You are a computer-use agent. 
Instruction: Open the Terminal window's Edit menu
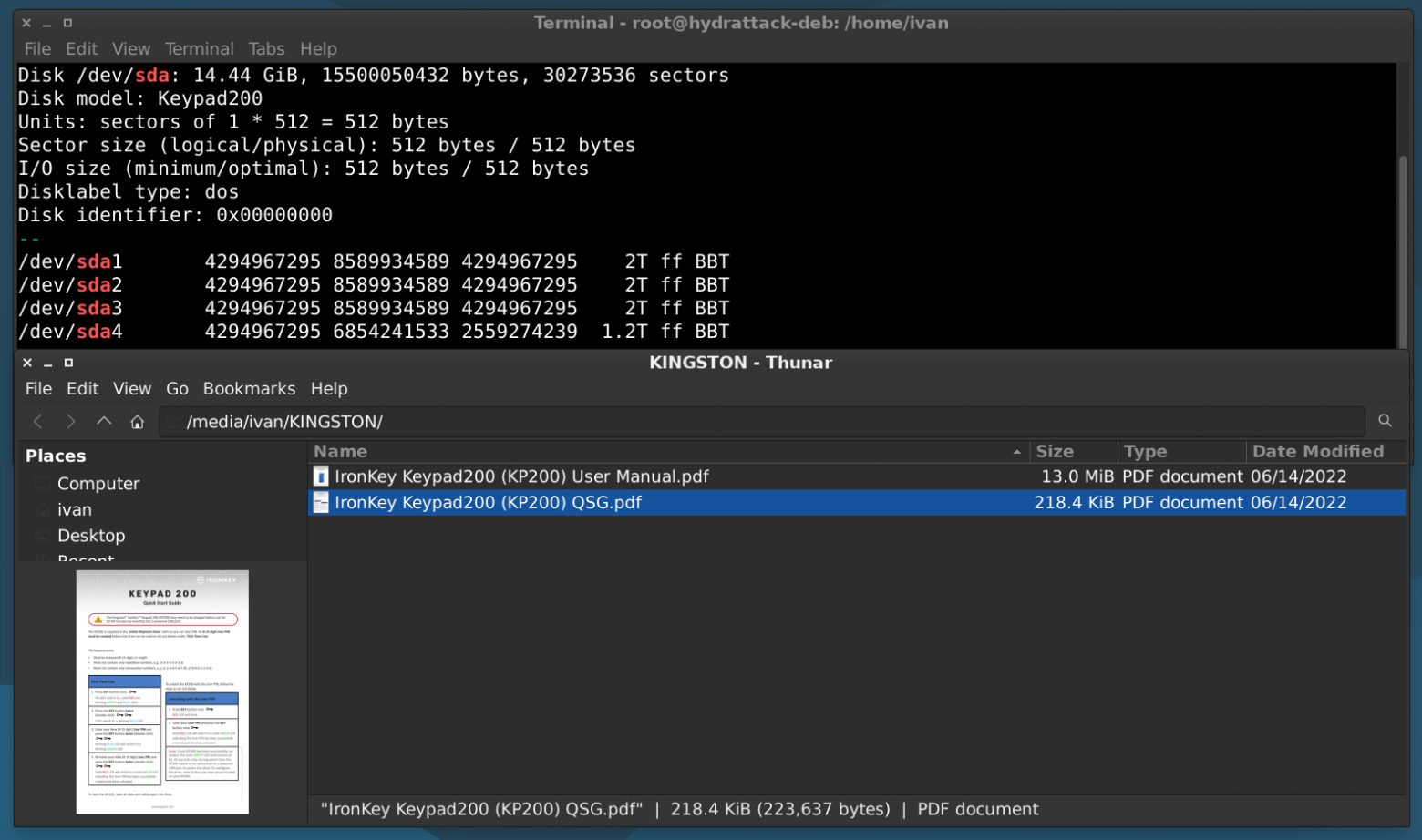pos(81,48)
